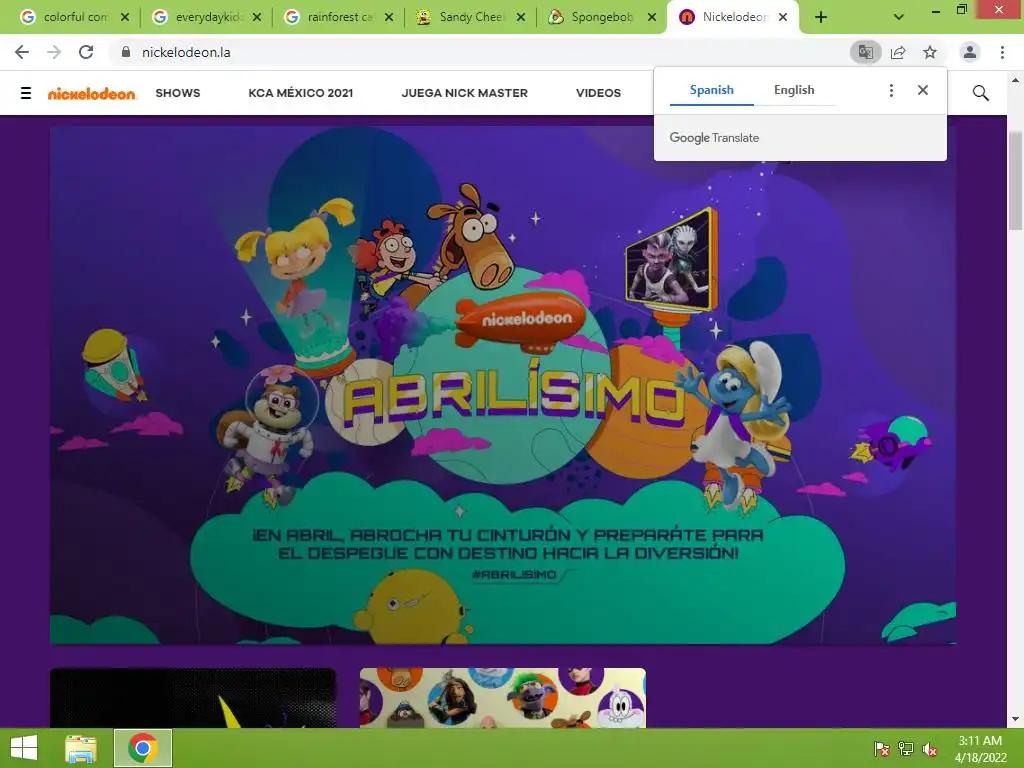Image resolution: width=1024 pixels, height=768 pixels.
Task: Open network tray icon
Action: tap(906, 749)
